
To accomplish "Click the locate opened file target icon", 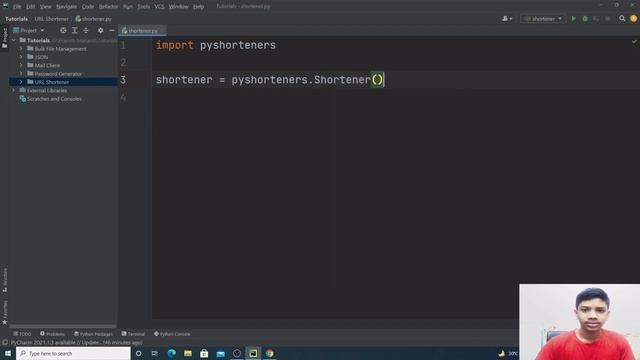I will (63, 30).
